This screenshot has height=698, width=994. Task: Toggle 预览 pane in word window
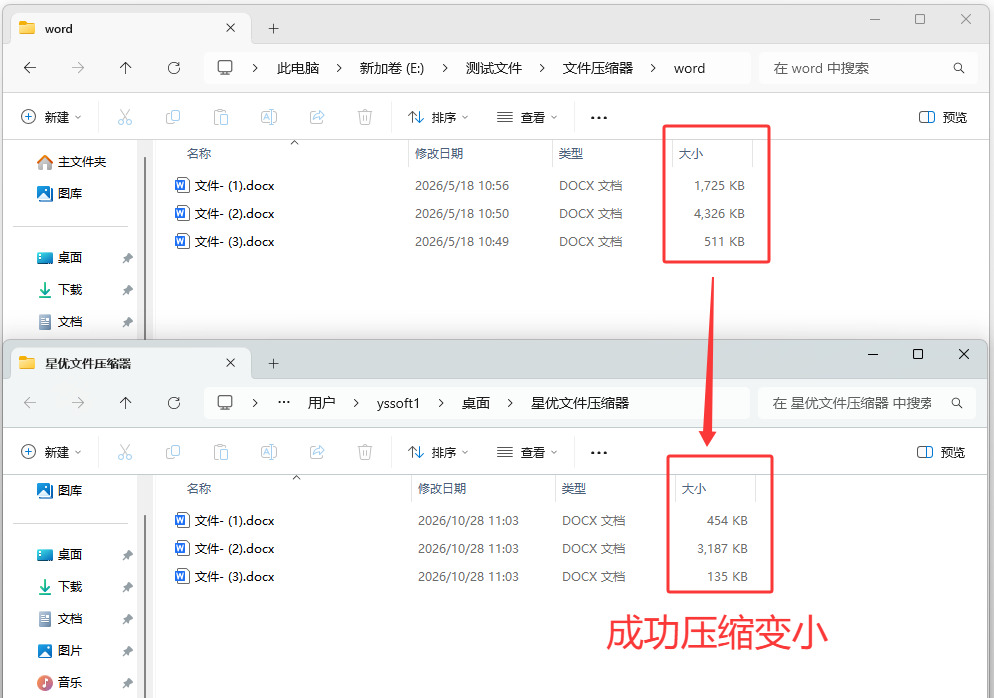tap(943, 117)
